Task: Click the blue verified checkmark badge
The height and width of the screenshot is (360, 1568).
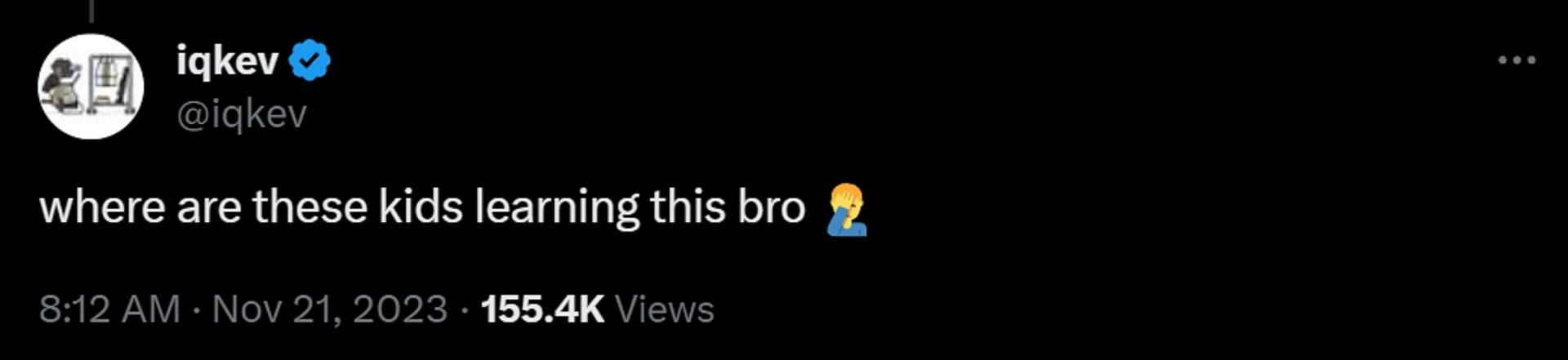Action: pyautogui.click(x=310, y=61)
